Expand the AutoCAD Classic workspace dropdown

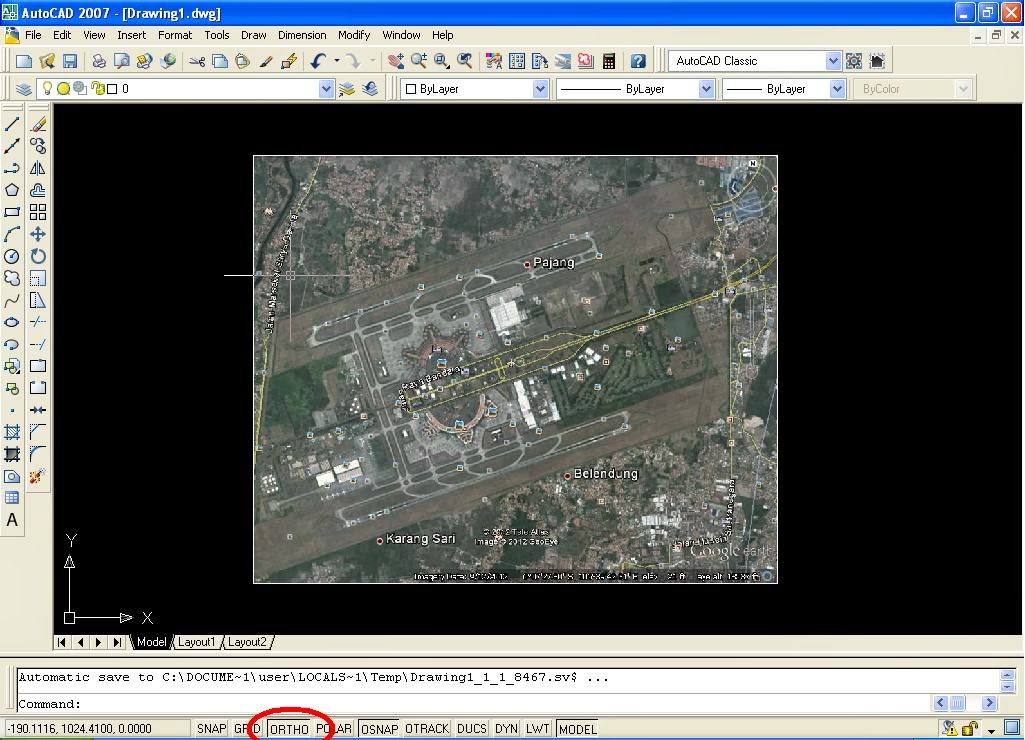(x=833, y=61)
